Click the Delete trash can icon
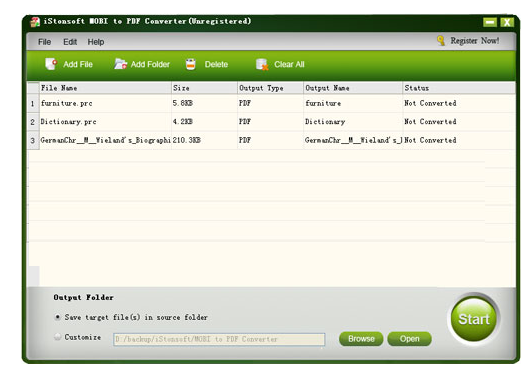This screenshot has width=530, height=371. pos(191,64)
